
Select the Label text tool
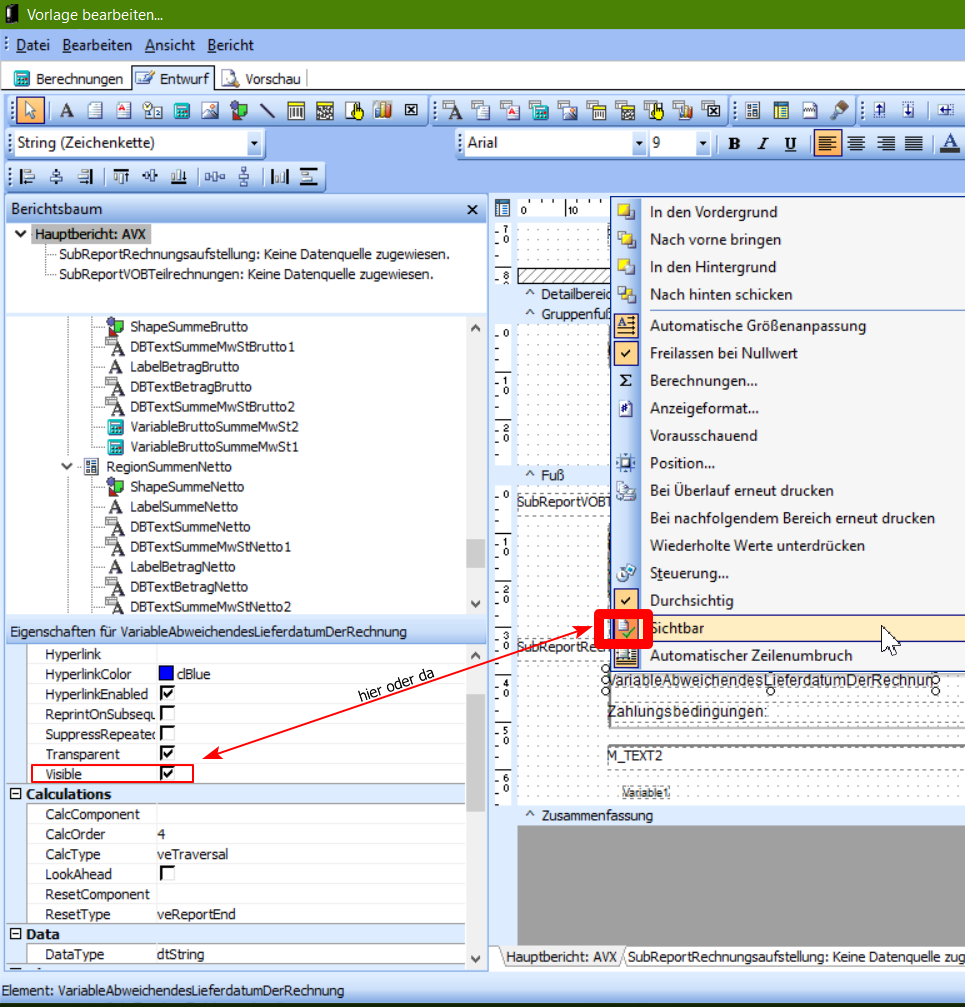[66, 110]
